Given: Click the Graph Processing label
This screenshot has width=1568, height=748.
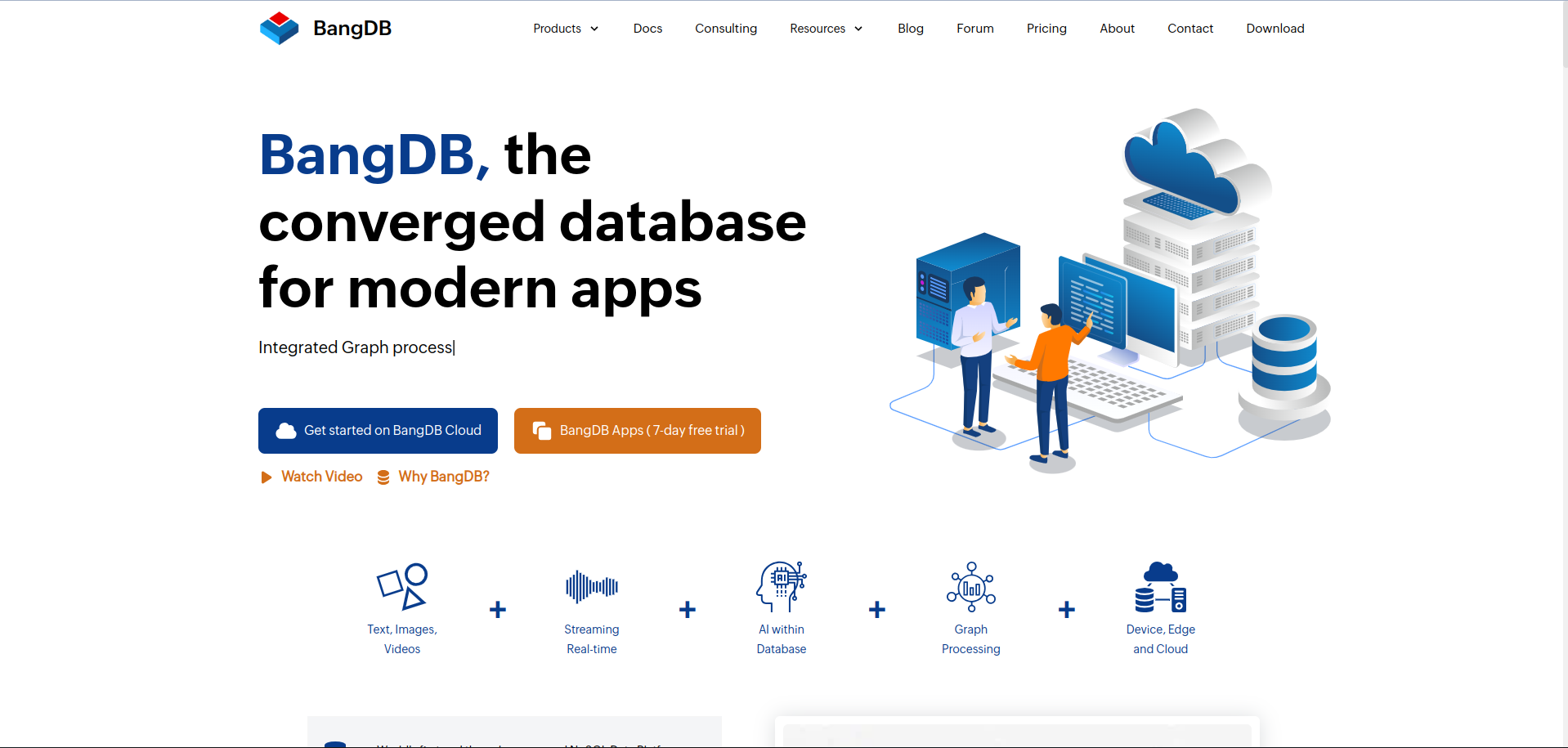Looking at the screenshot, I should pyautogui.click(x=971, y=639).
